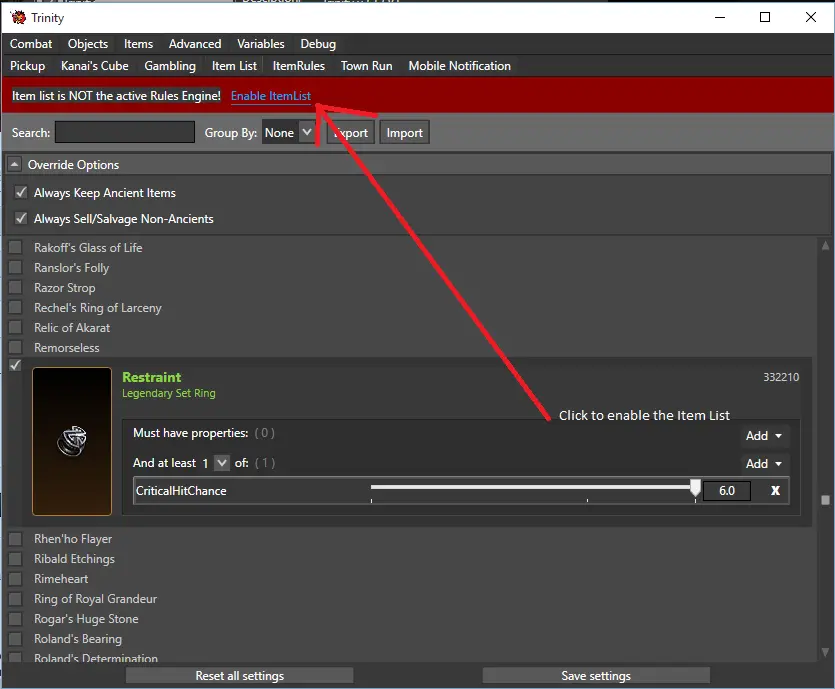Open the Variables tab
Screen dimensions: 835x689
tap(260, 44)
